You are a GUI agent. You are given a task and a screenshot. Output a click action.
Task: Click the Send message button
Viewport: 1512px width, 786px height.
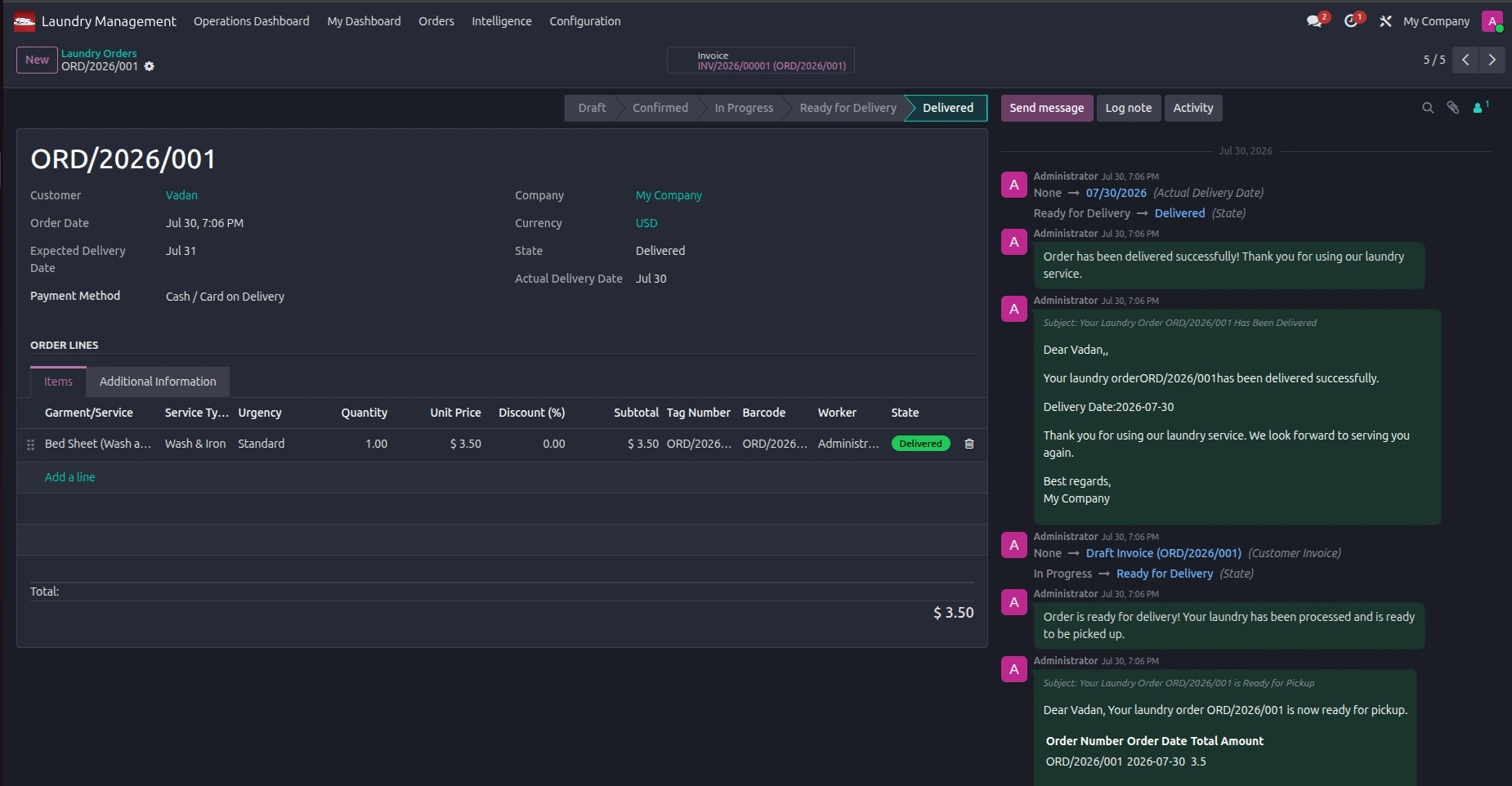1047,108
